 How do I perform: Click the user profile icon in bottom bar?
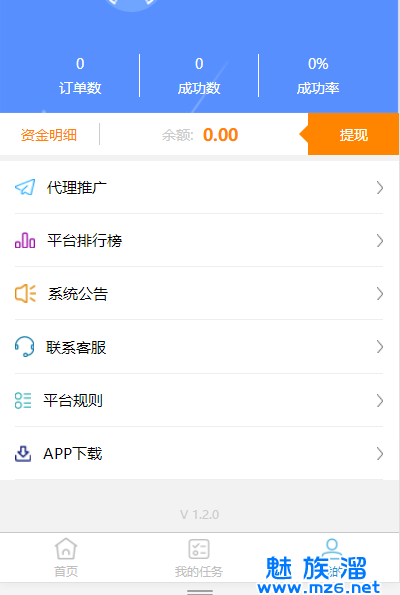(x=332, y=548)
